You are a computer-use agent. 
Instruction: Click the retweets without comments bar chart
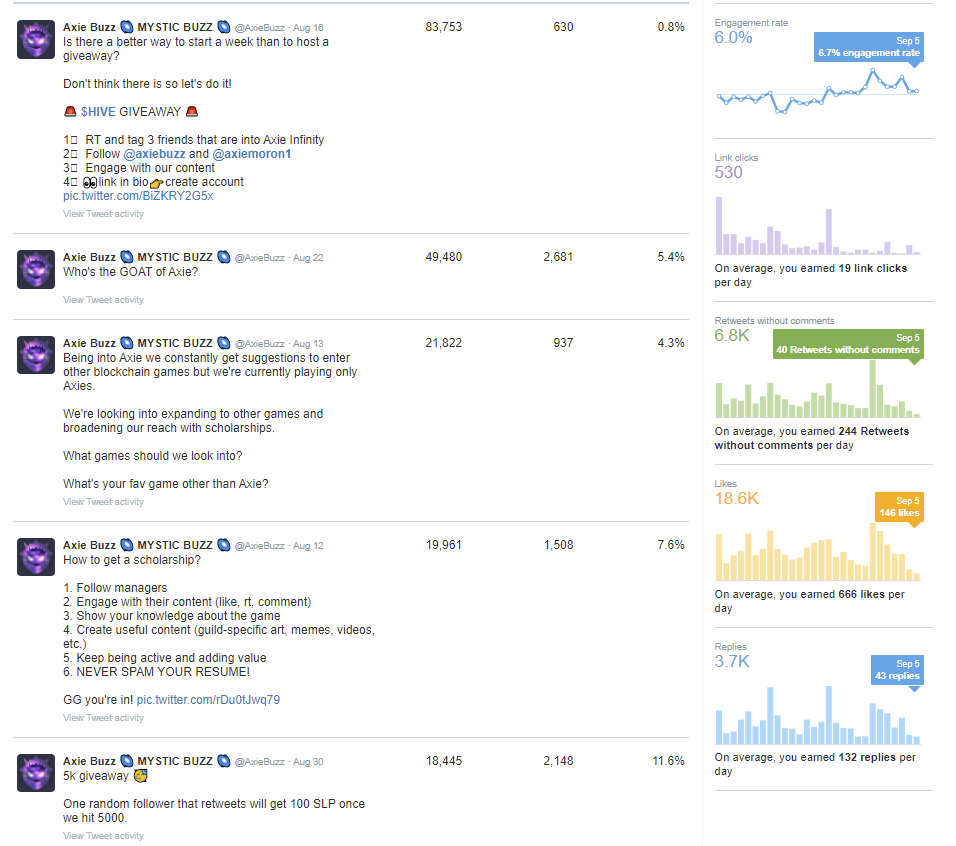[x=818, y=389]
